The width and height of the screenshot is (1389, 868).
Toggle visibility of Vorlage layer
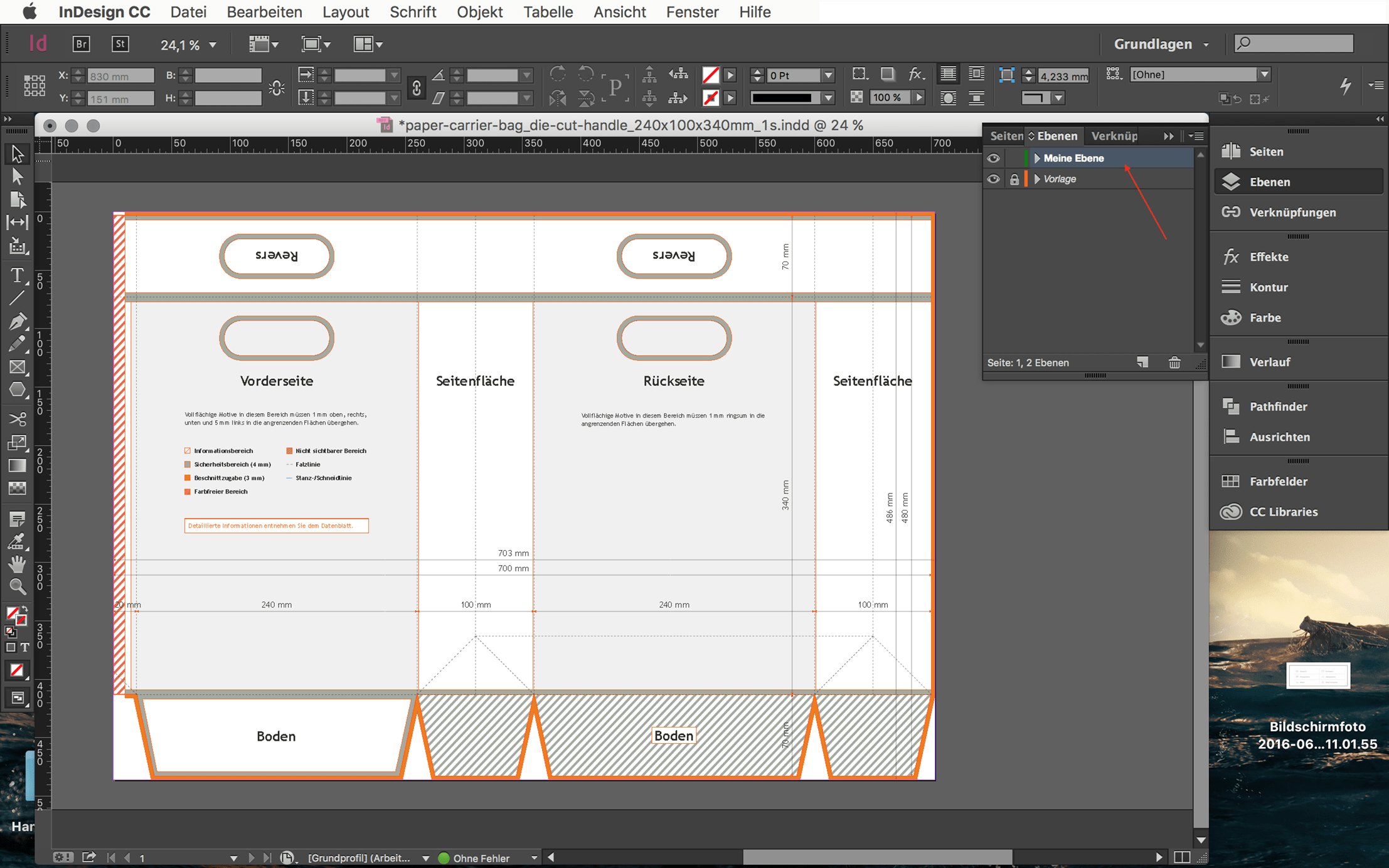coord(993,179)
